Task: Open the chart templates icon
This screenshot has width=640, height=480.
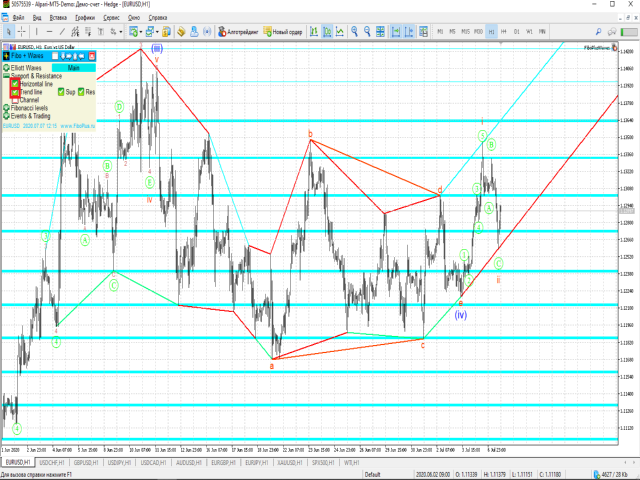Action: point(423,31)
